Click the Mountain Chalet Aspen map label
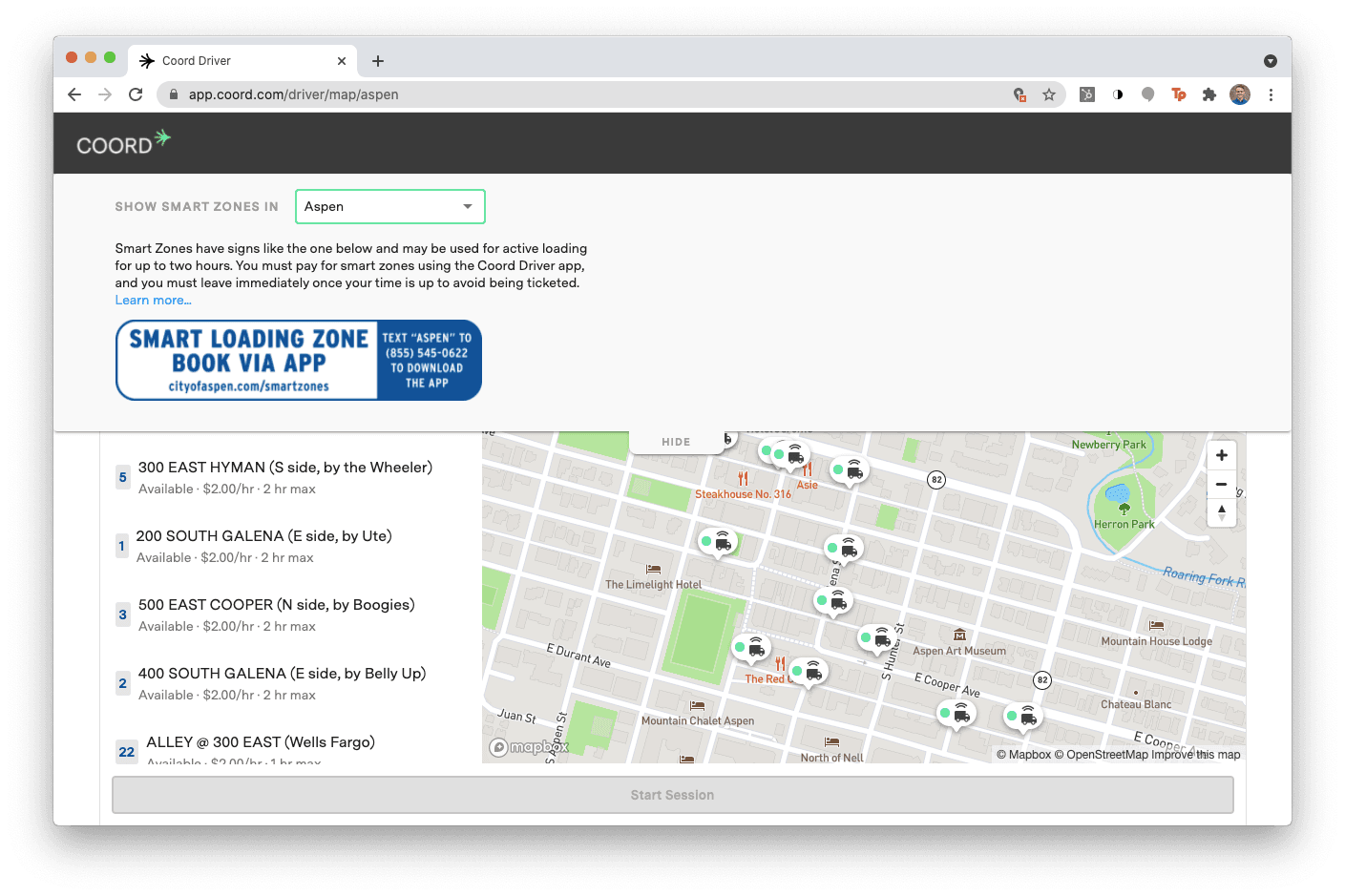The image size is (1345, 896). pyautogui.click(x=698, y=721)
